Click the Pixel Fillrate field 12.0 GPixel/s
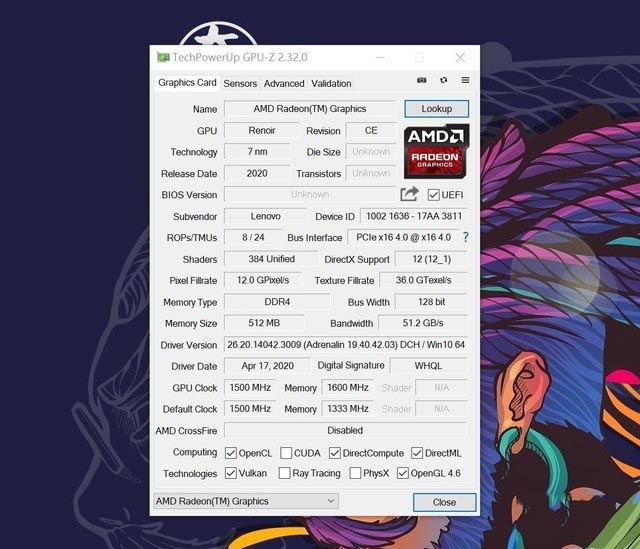 click(263, 280)
